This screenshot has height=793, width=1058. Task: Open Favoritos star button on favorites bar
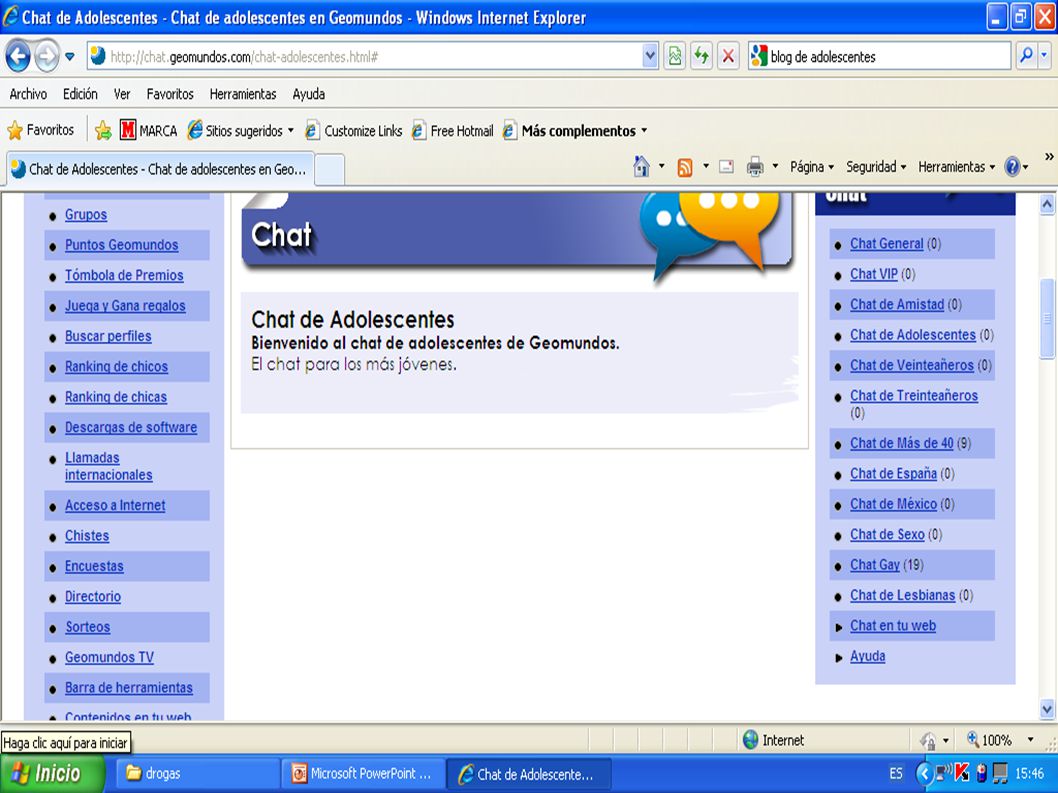pos(40,130)
